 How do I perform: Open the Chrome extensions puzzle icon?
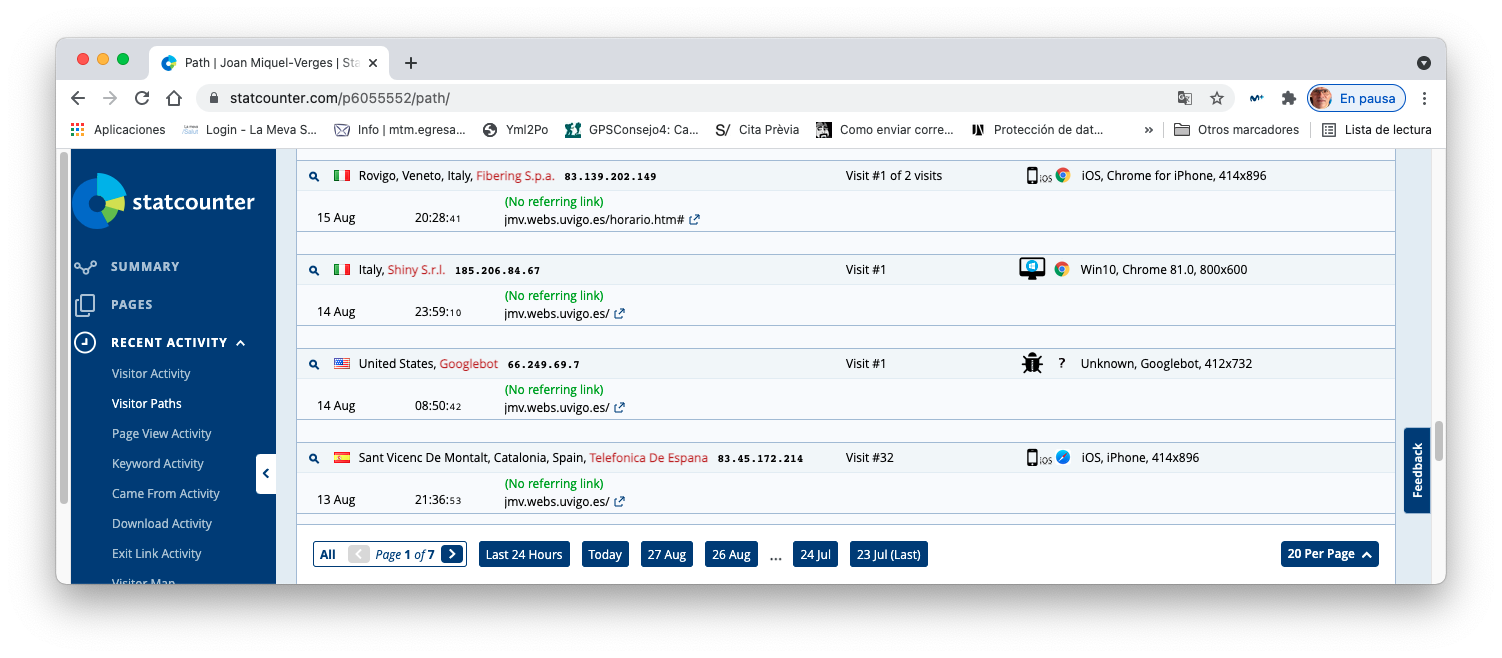tap(1289, 98)
